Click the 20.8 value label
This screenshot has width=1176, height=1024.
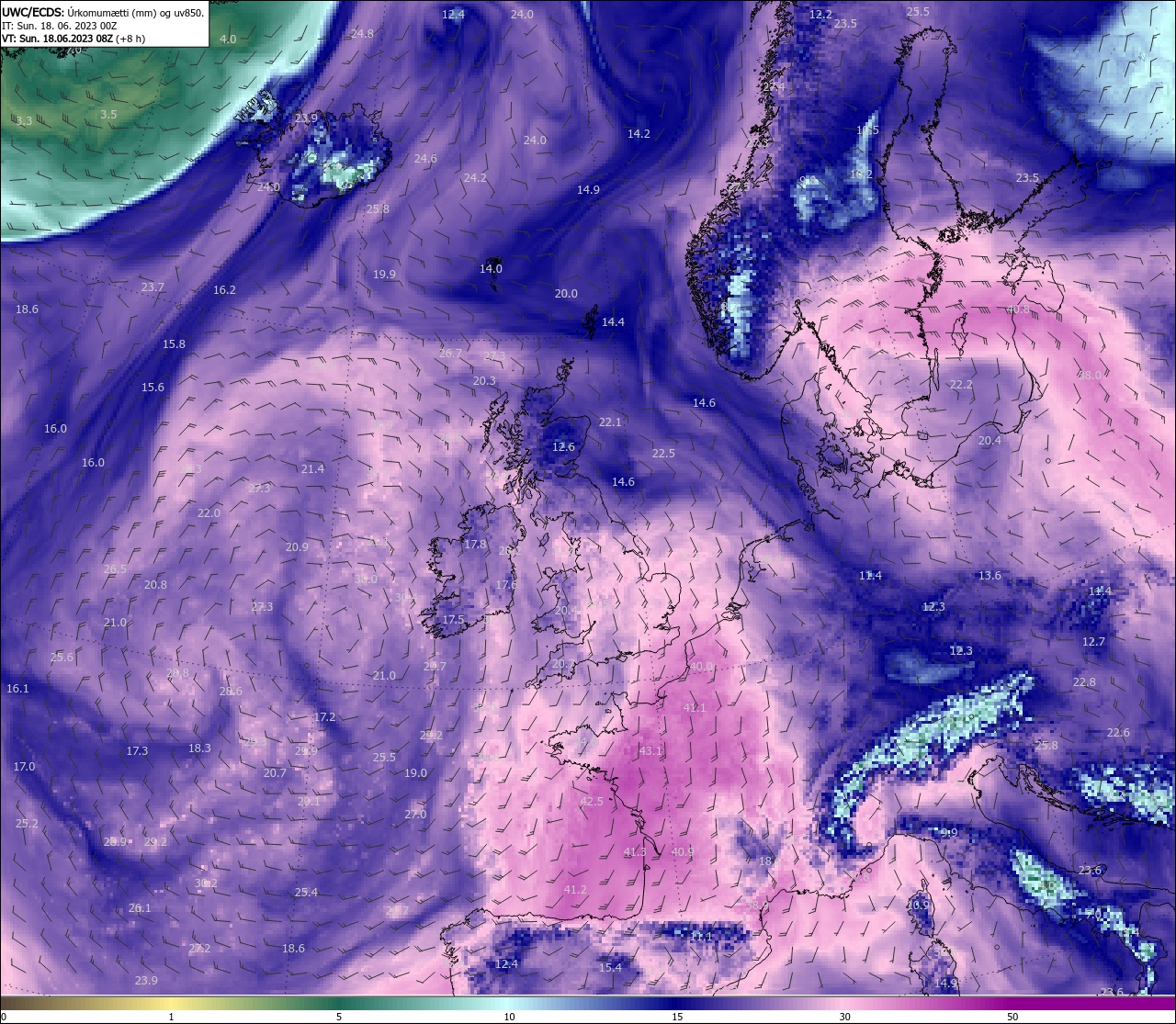[155, 585]
